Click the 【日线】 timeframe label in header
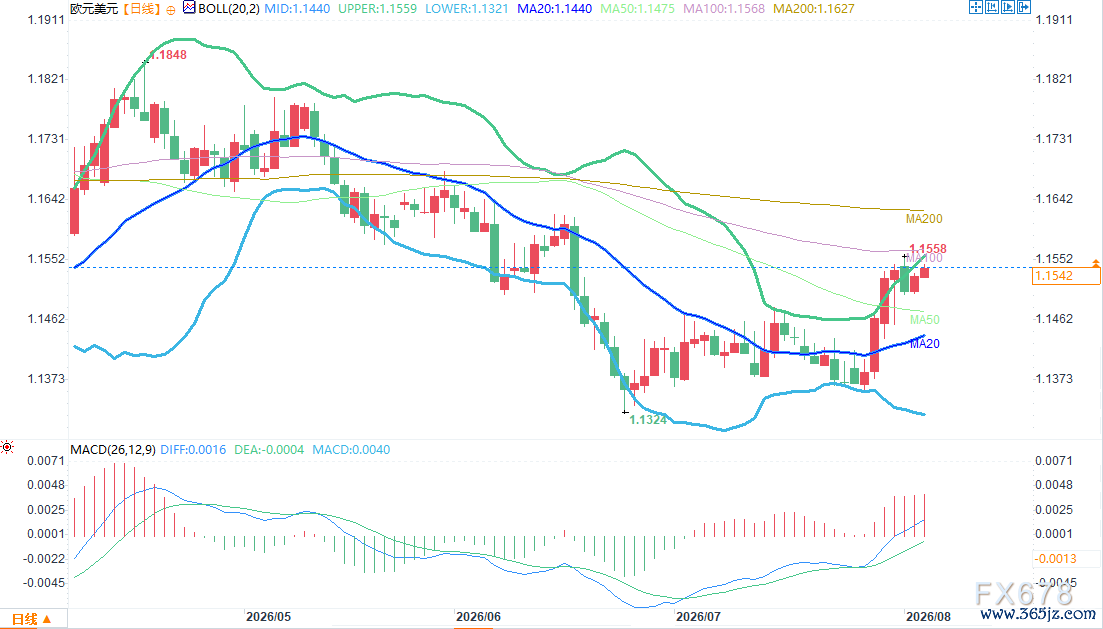 click(141, 9)
